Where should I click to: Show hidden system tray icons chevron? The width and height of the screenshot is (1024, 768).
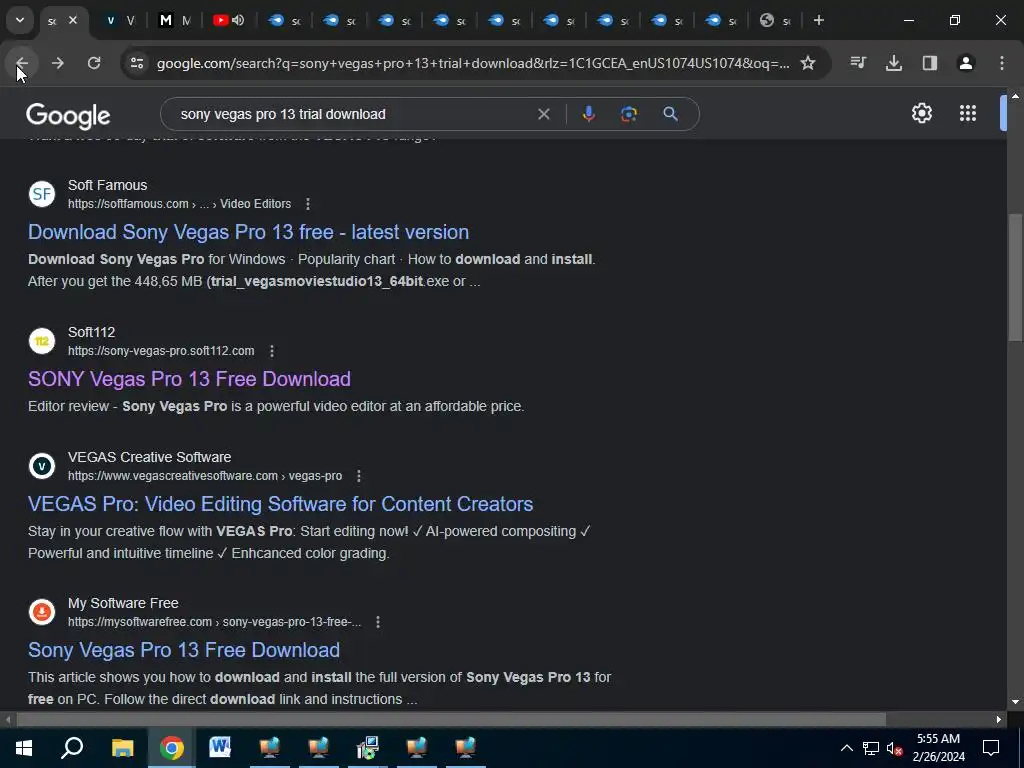coord(846,748)
